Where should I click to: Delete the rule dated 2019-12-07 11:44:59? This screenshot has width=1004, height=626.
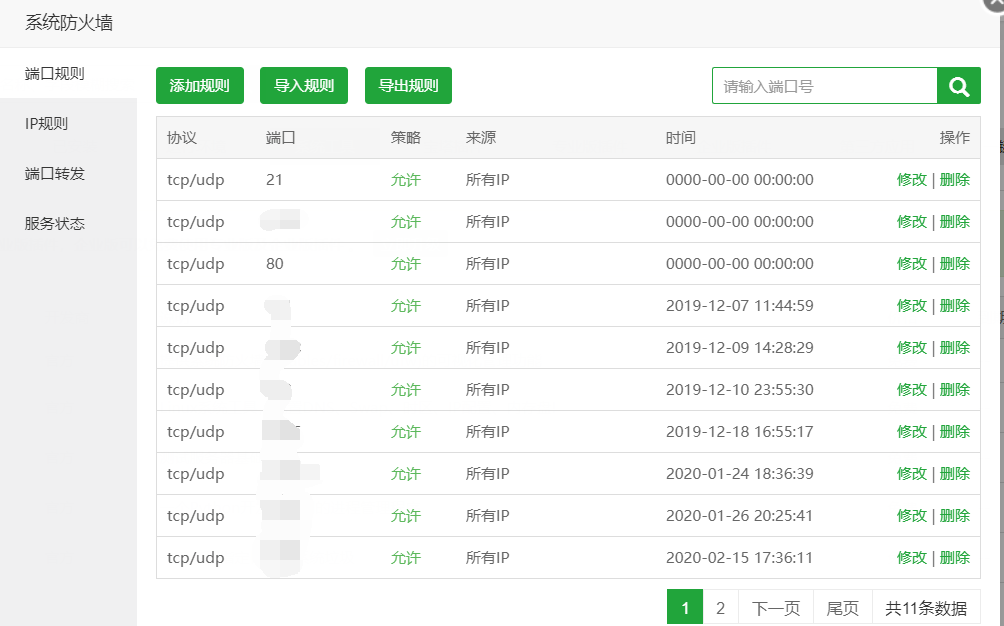[955, 306]
